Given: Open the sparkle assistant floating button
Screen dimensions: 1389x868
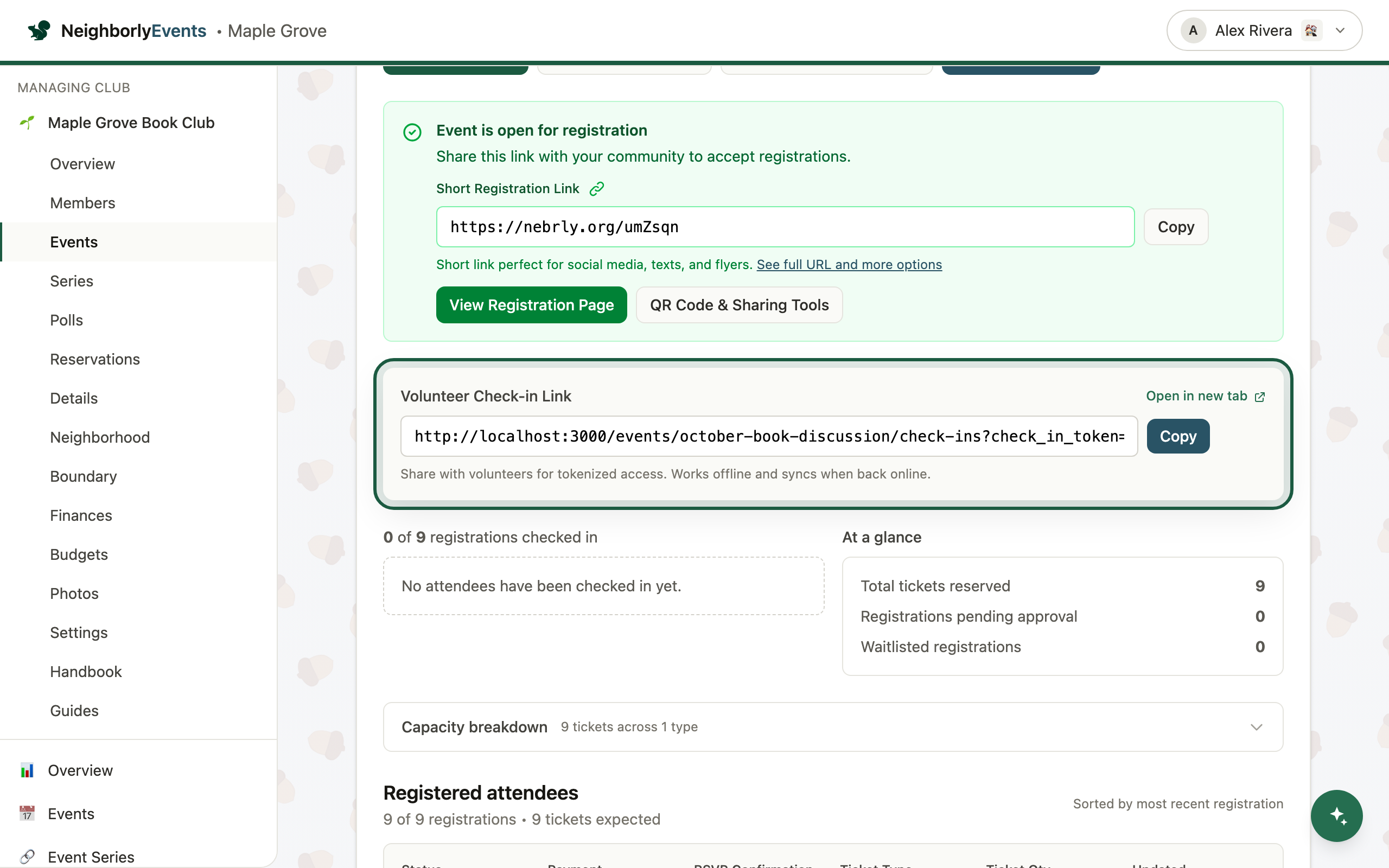Looking at the screenshot, I should tap(1336, 816).
